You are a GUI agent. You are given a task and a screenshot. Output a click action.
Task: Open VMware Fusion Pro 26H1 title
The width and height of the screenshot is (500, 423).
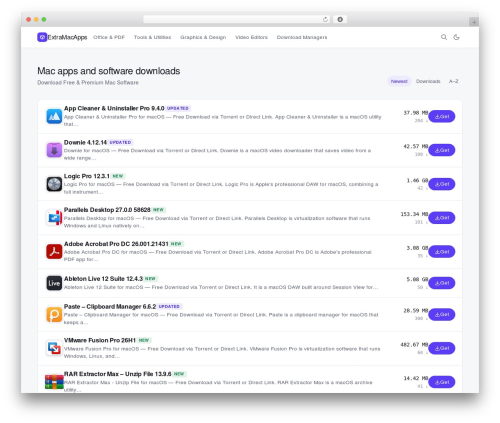pyautogui.click(x=100, y=340)
